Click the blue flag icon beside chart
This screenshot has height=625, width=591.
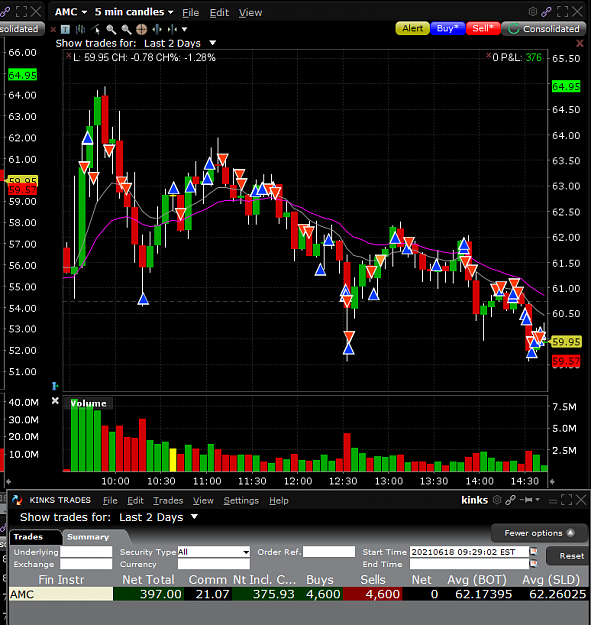pos(55,386)
